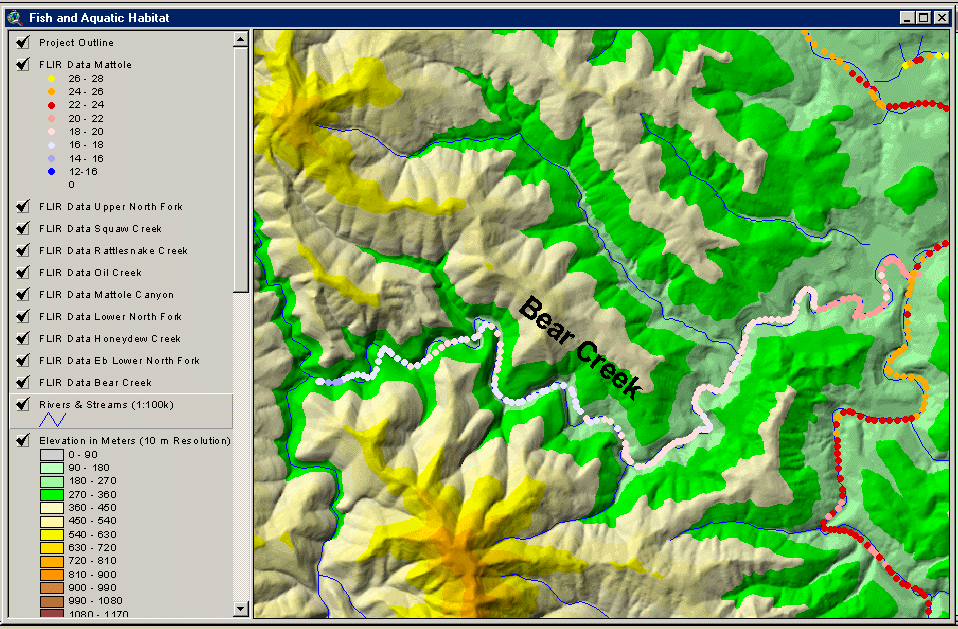Click the blue 12-16 legend dot

52,172
